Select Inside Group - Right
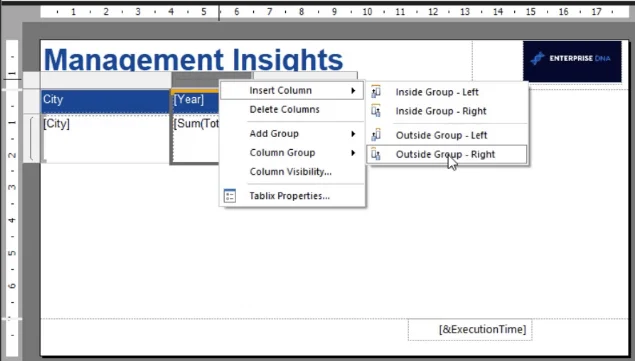Screen dimensions: 635x361 (447, 111)
